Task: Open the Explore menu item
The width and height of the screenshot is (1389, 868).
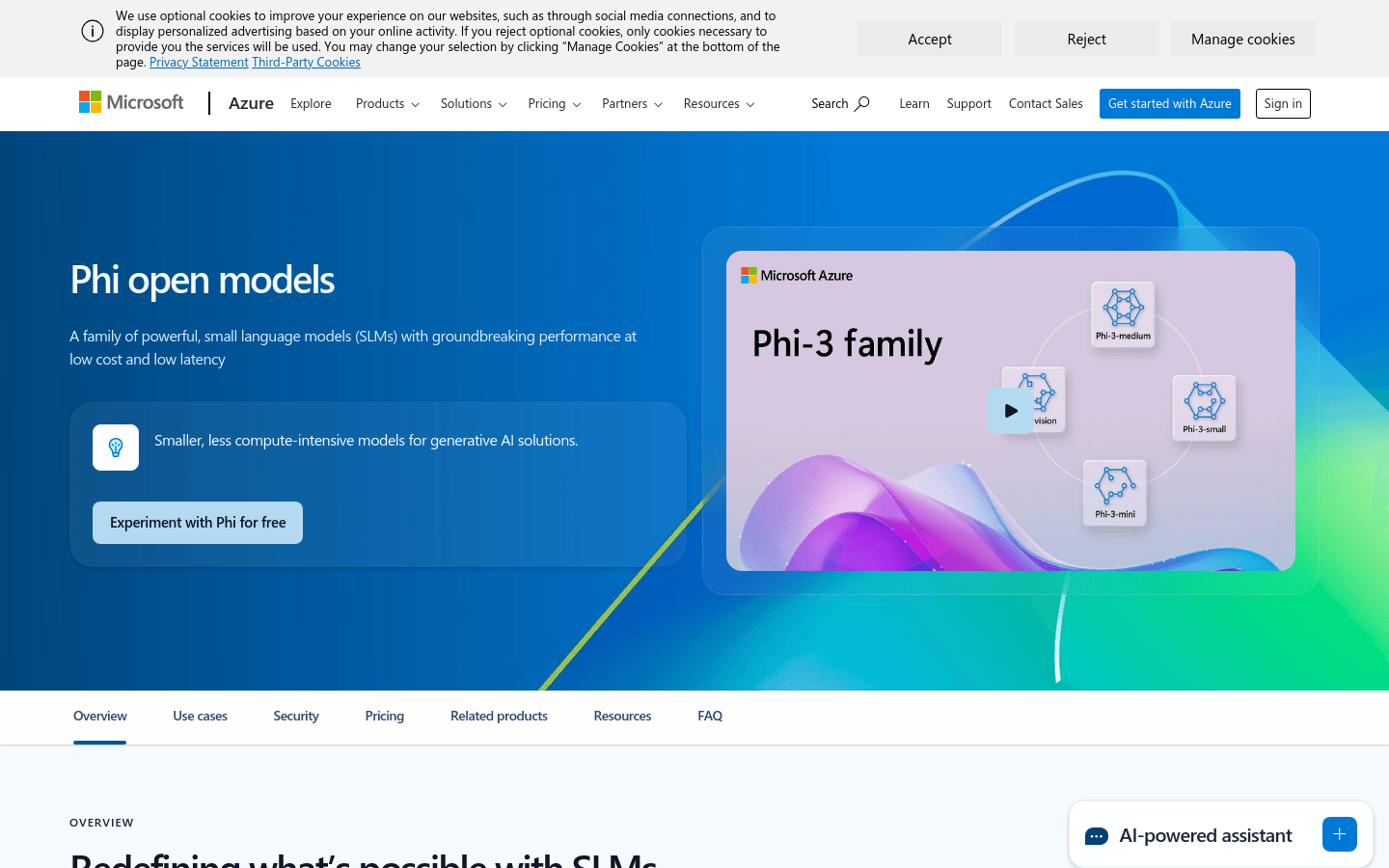Action: pos(311,103)
